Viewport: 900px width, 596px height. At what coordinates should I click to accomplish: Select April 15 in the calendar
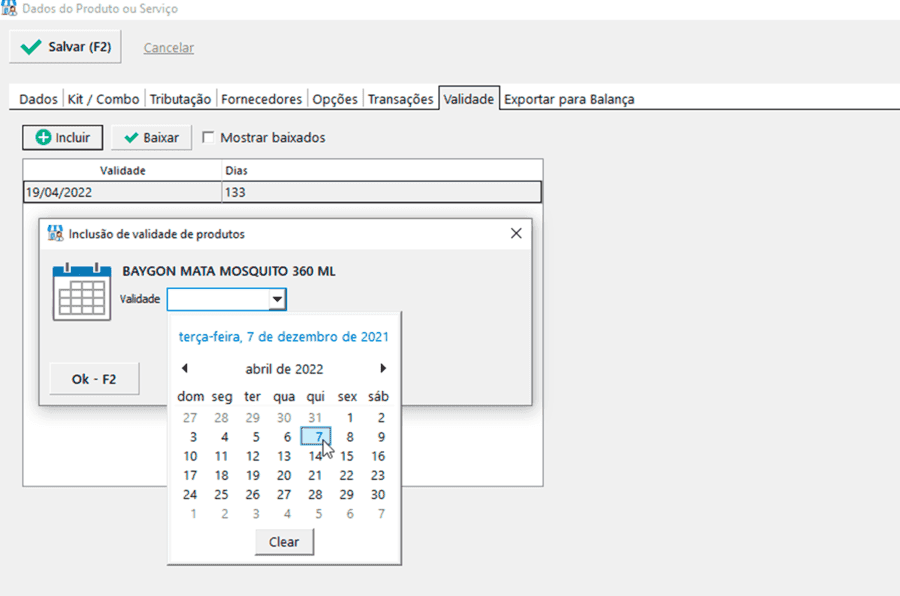pyautogui.click(x=347, y=456)
